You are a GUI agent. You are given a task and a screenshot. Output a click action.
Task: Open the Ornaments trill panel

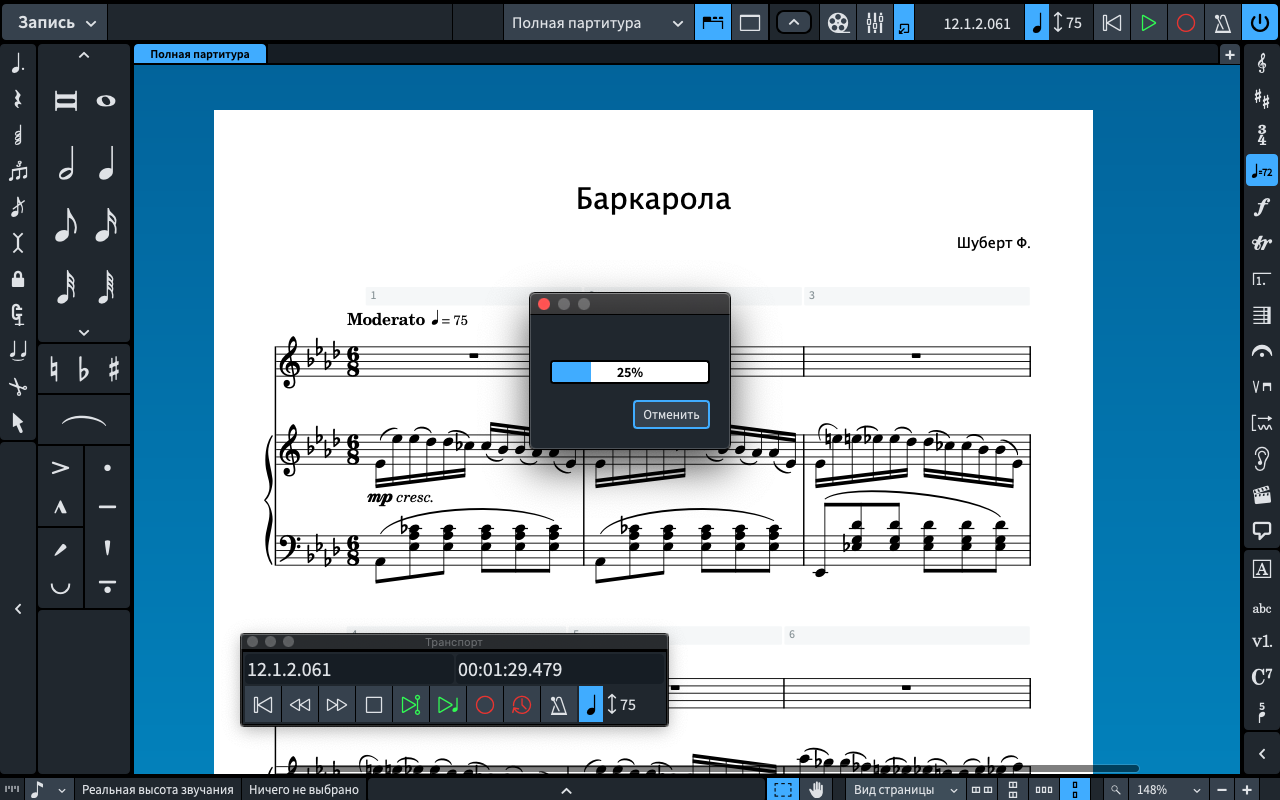pyautogui.click(x=1261, y=243)
